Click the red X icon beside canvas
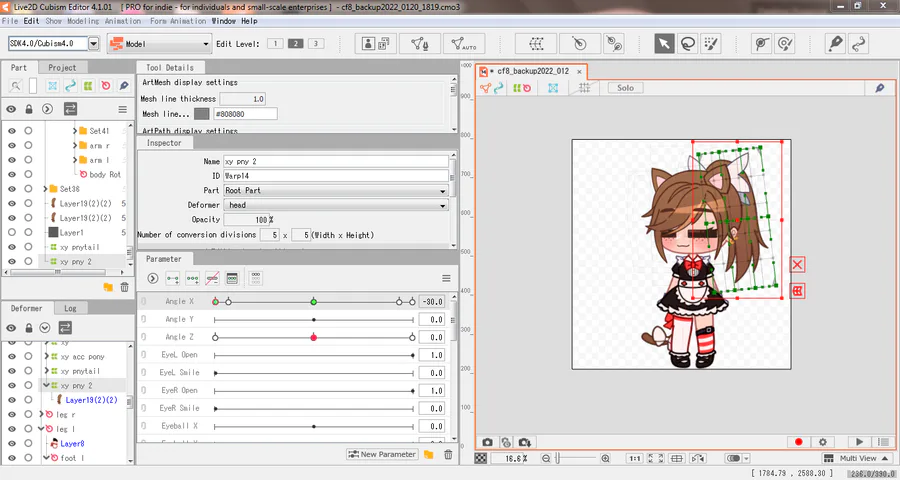This screenshot has height=480, width=900. click(797, 265)
